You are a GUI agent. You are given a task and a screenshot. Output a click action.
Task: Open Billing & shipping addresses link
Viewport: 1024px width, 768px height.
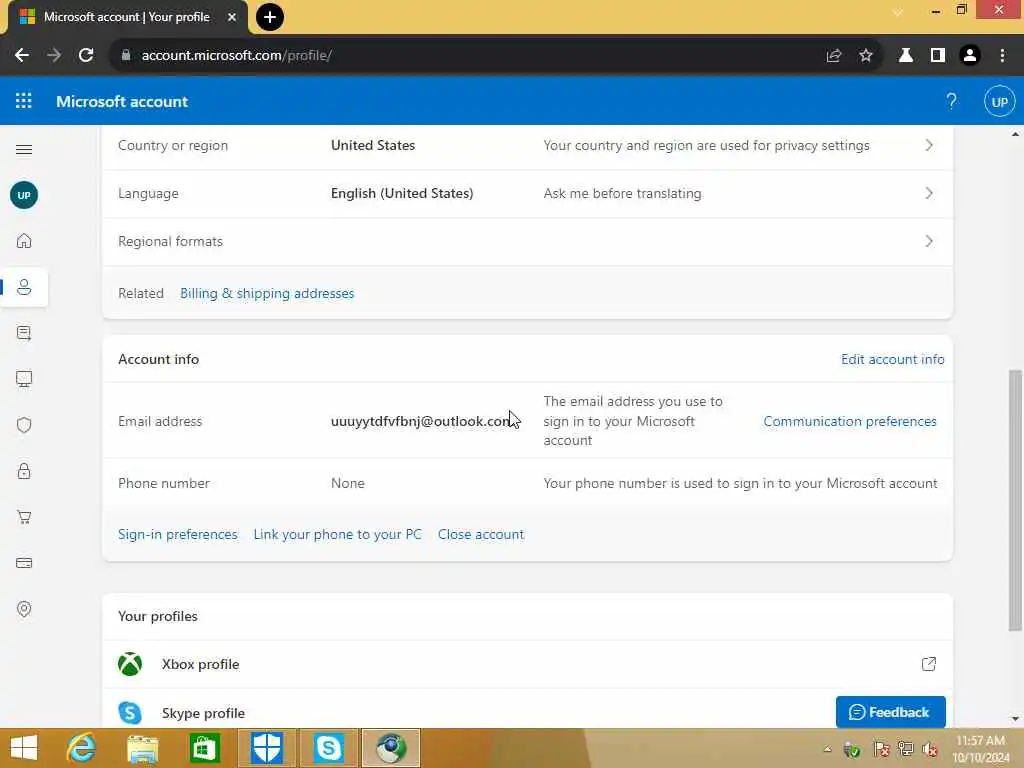point(267,293)
